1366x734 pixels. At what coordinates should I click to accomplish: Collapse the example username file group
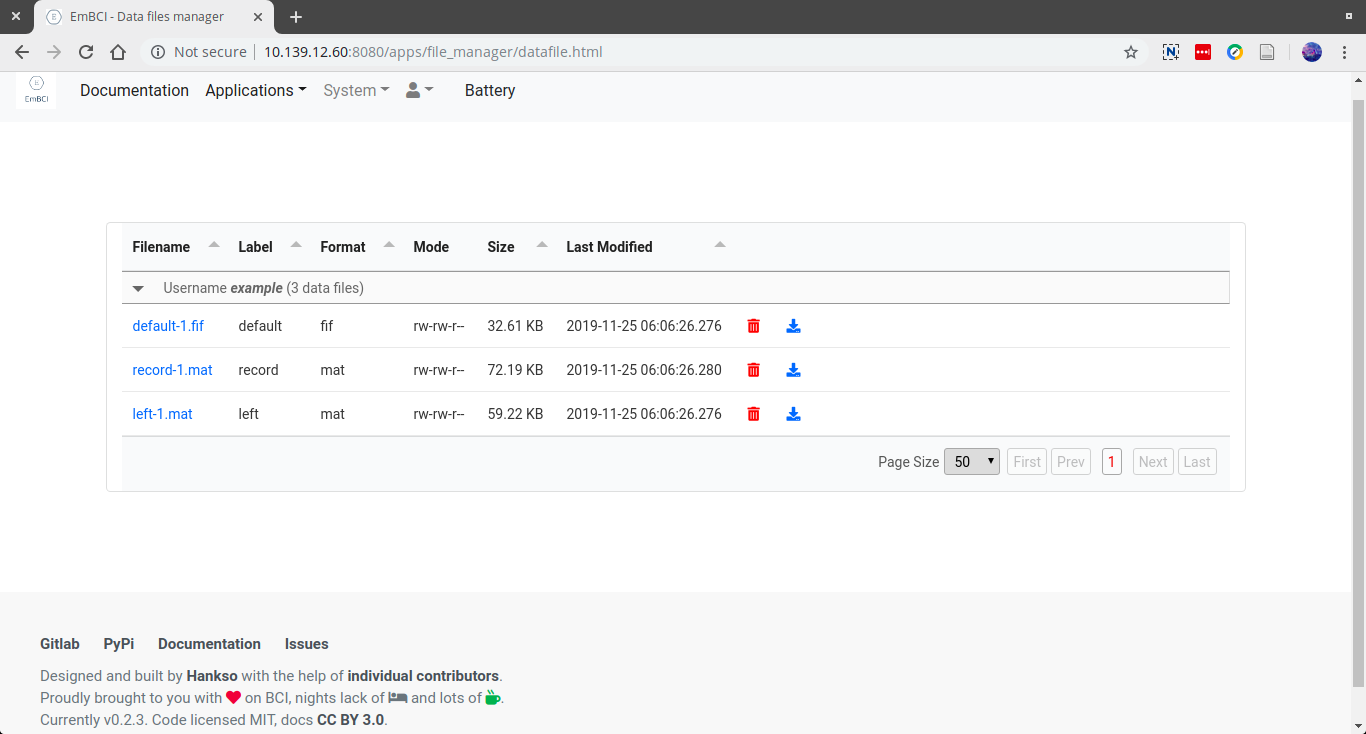pos(138,288)
